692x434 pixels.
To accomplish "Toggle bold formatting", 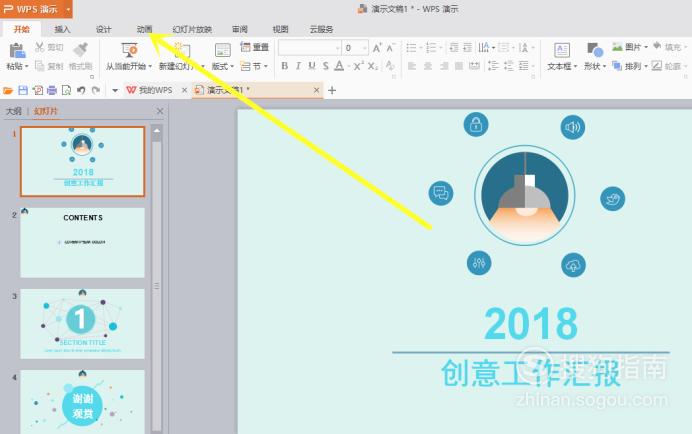I will pos(285,66).
